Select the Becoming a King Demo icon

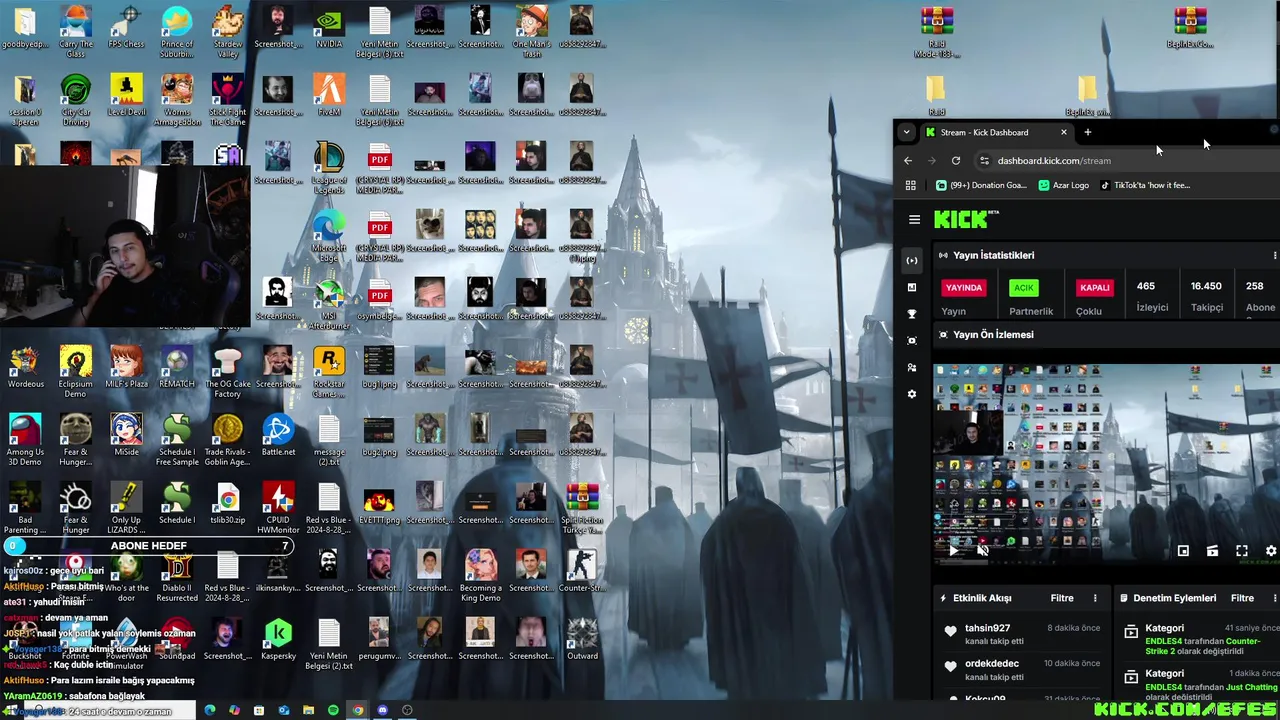tap(480, 576)
